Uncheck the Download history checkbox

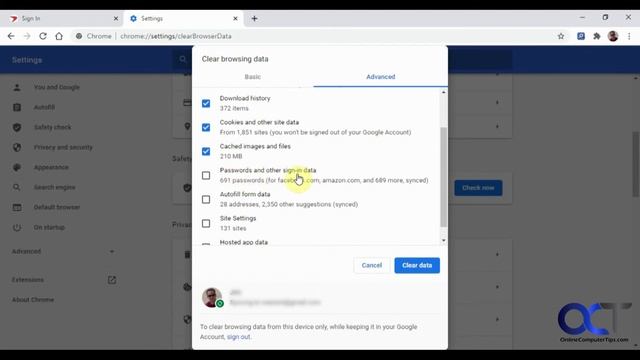(x=206, y=103)
